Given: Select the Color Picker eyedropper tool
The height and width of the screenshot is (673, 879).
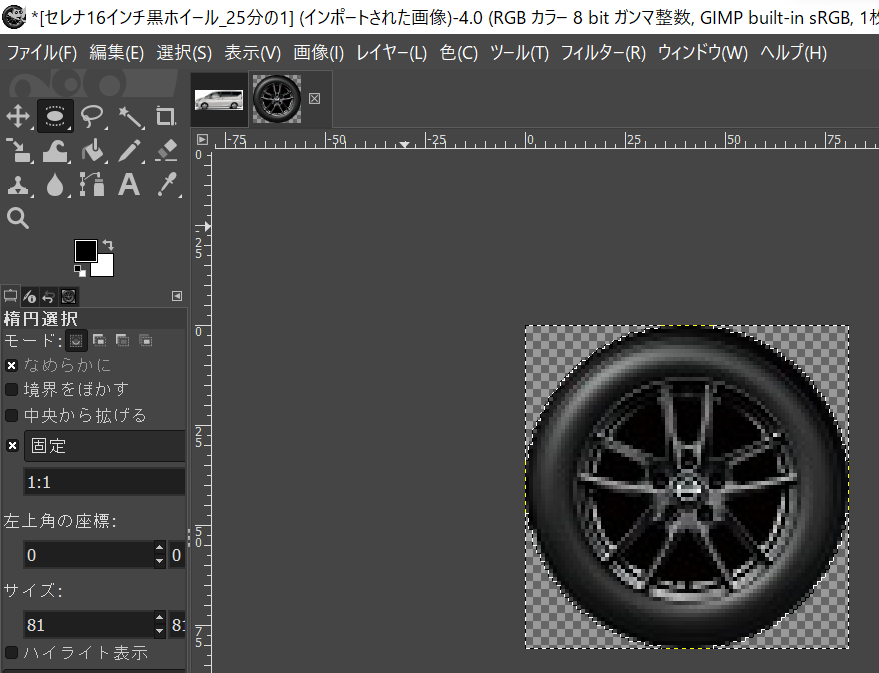Looking at the screenshot, I should click(166, 184).
